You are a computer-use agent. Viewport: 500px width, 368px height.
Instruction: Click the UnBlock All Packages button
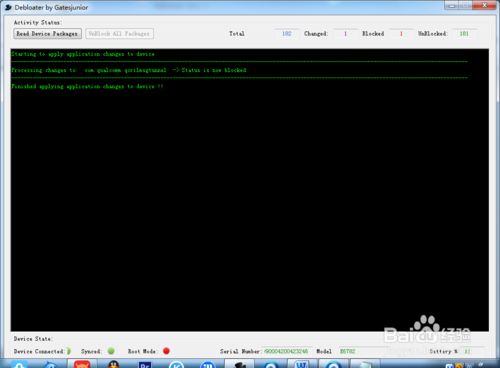pos(119,34)
